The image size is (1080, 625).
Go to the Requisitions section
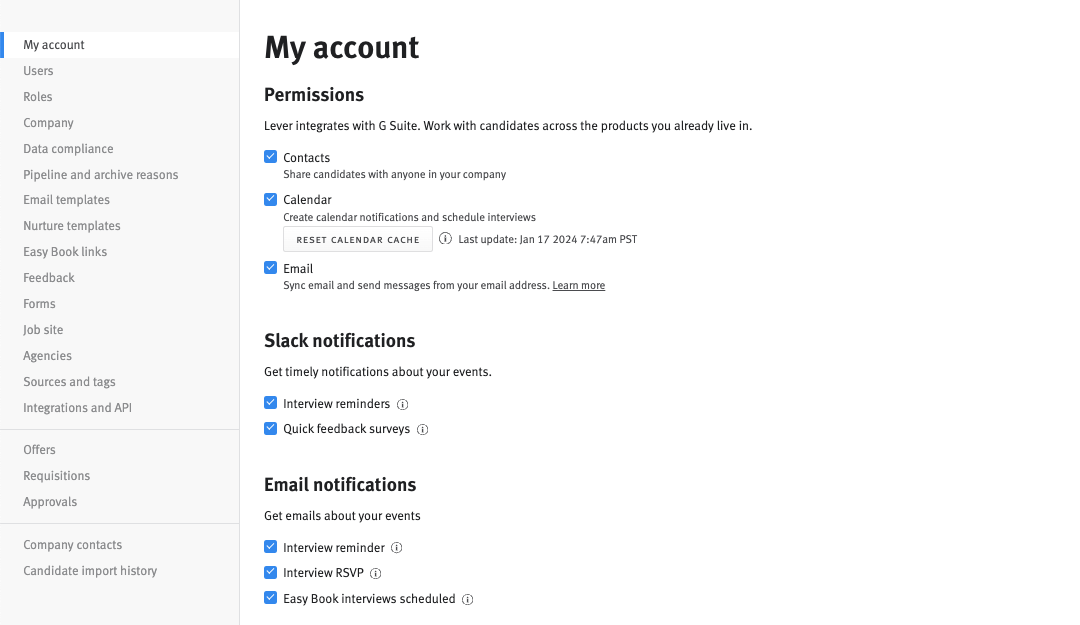[57, 475]
